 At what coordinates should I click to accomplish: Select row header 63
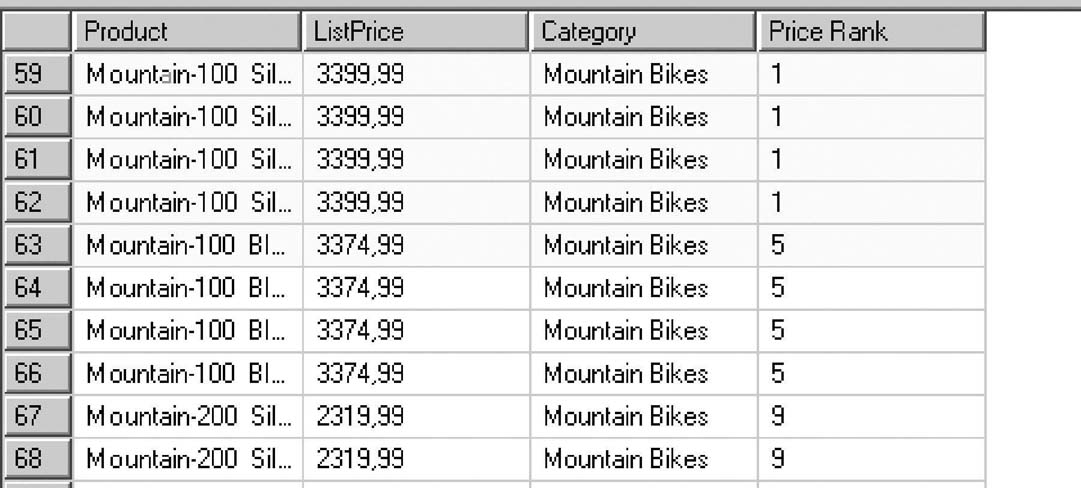coord(37,245)
